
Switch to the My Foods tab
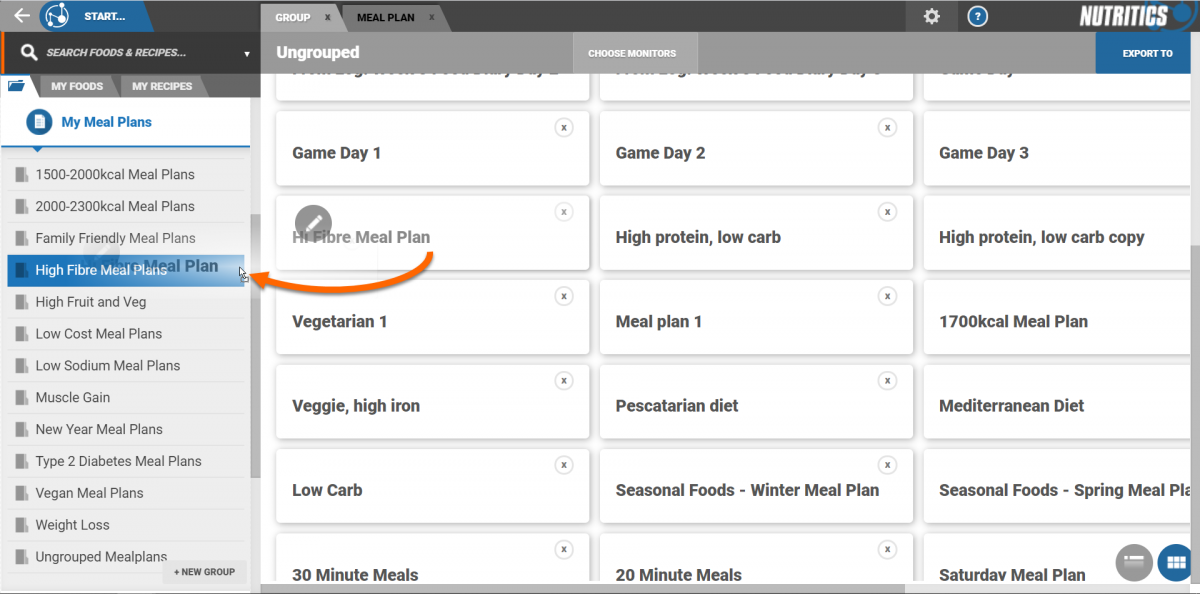(x=77, y=86)
